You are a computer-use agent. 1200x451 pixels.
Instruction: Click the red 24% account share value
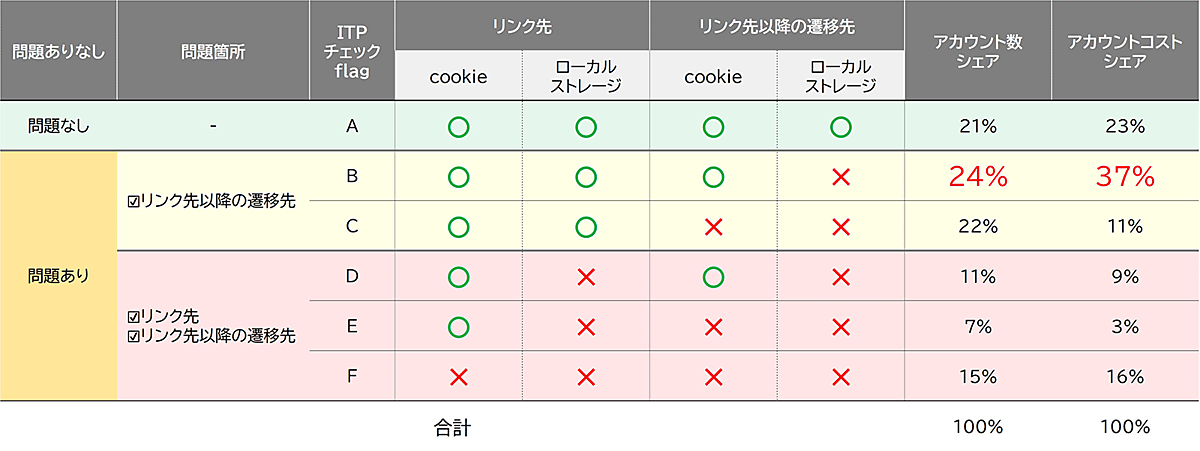click(x=978, y=177)
